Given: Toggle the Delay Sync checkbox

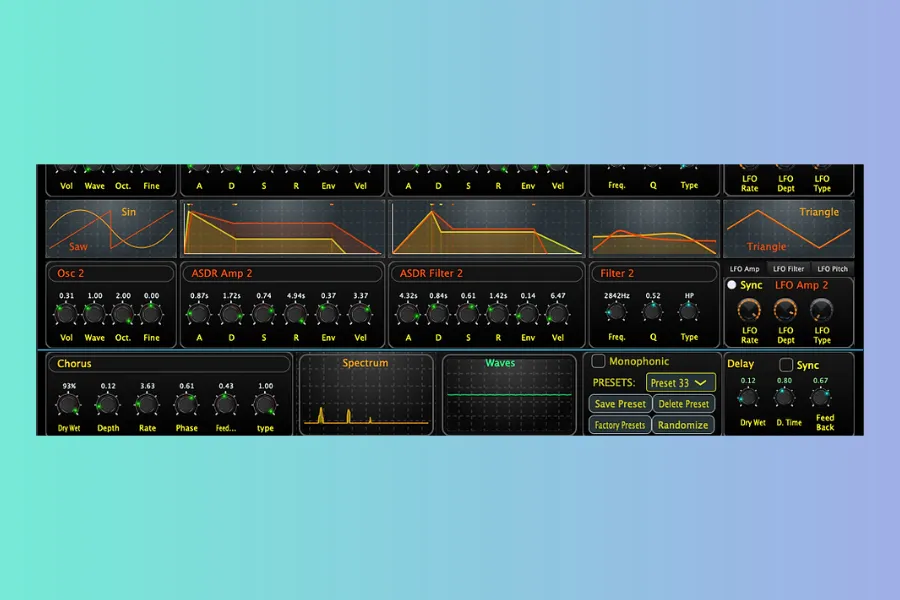Looking at the screenshot, I should click(x=785, y=365).
